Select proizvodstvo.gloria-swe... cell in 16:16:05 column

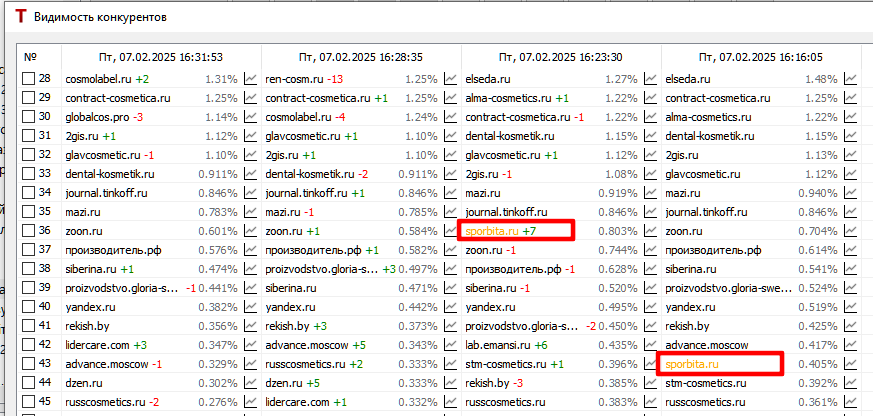(x=761, y=288)
